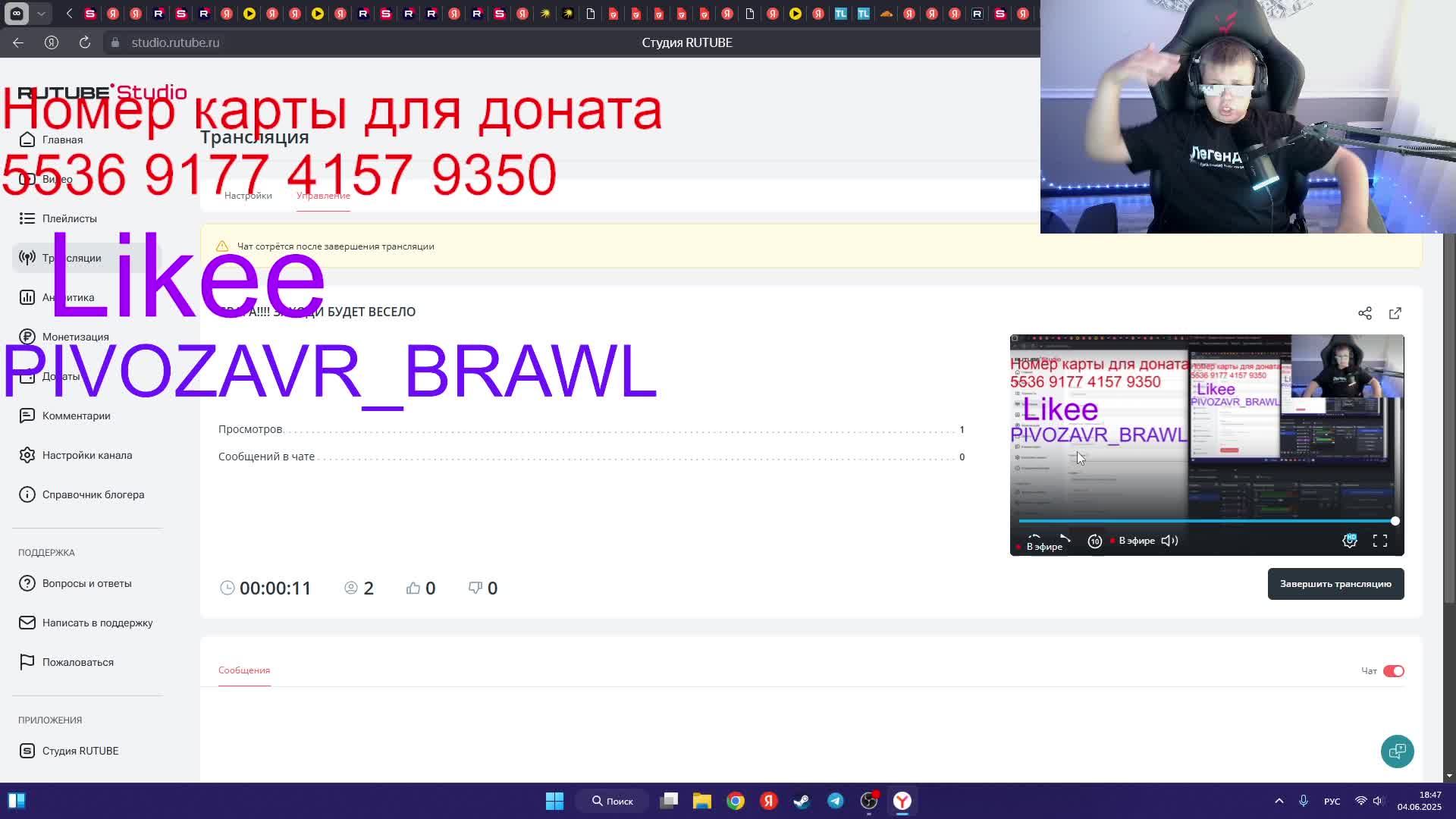
Task: Open the HD quality settings gear
Action: pos(1350,541)
